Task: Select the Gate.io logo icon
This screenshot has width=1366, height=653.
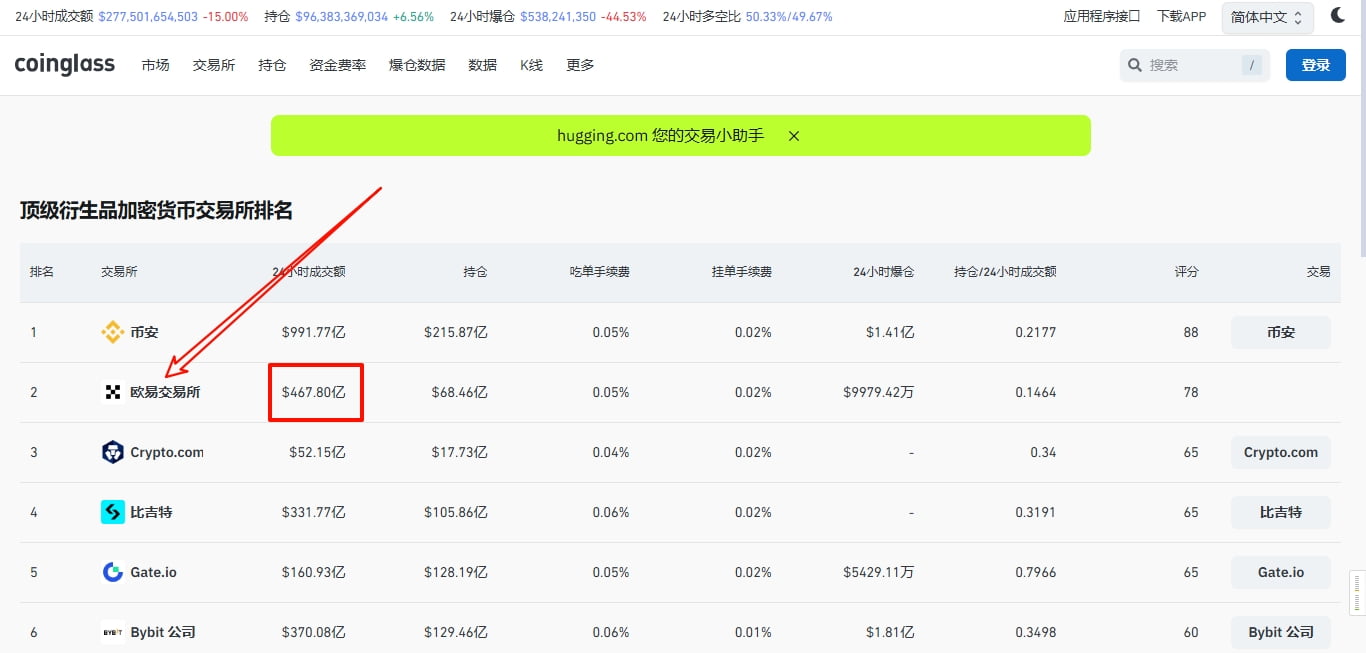Action: click(x=112, y=571)
